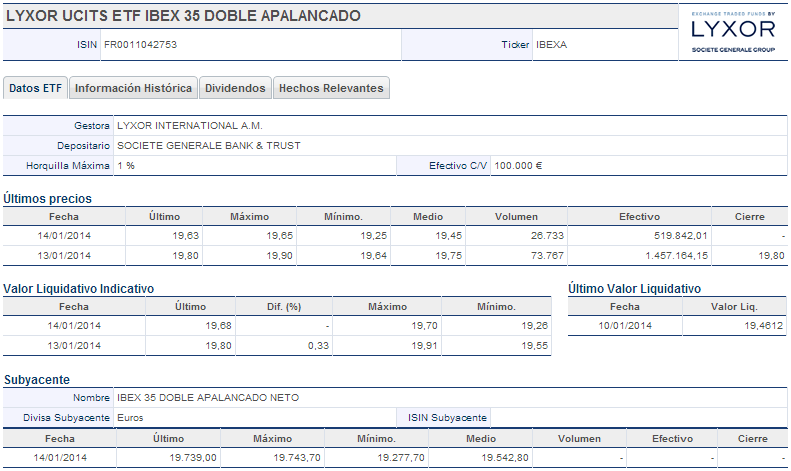Click the effective amount 519.842,01
The image size is (791, 471).
681,236
